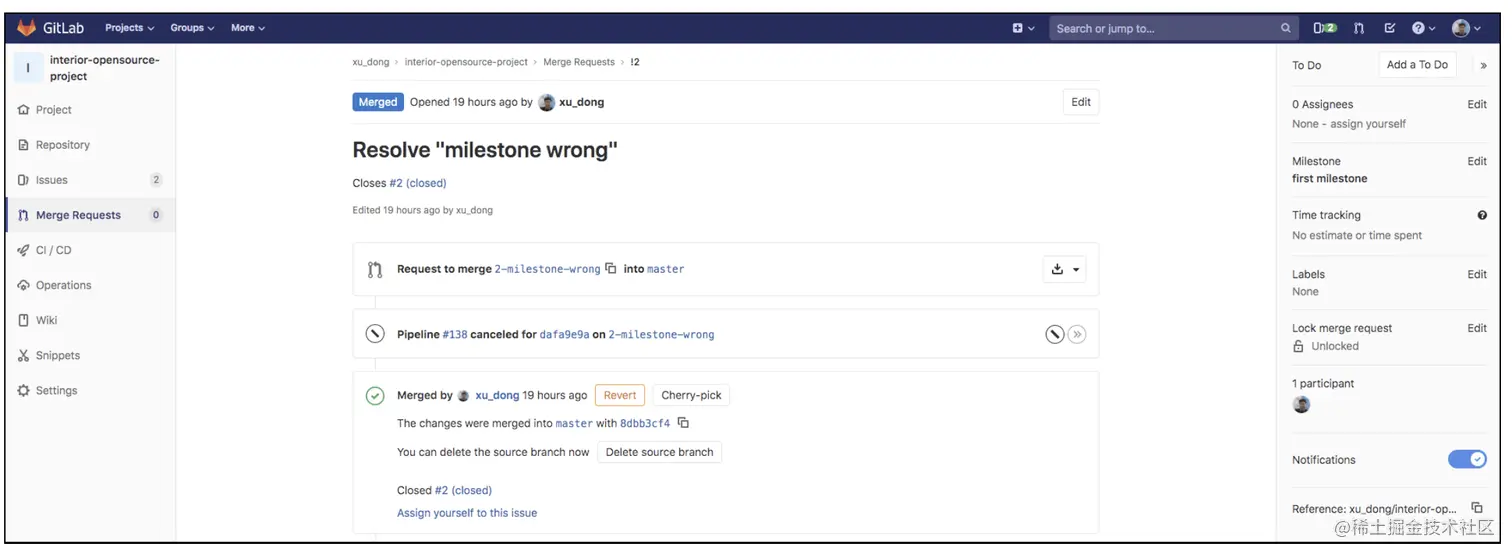Toggle the Notifications switch
Screen dimensions: 1512x555
[x=1467, y=459]
